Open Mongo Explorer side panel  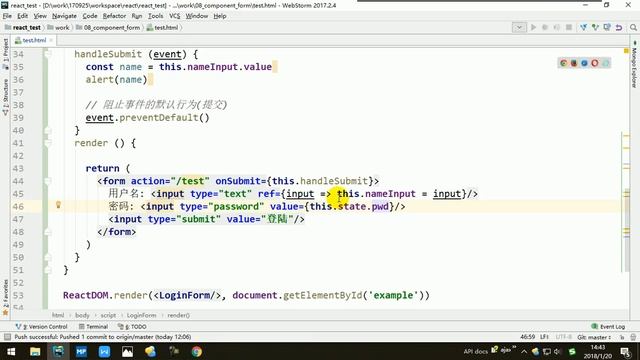(634, 65)
